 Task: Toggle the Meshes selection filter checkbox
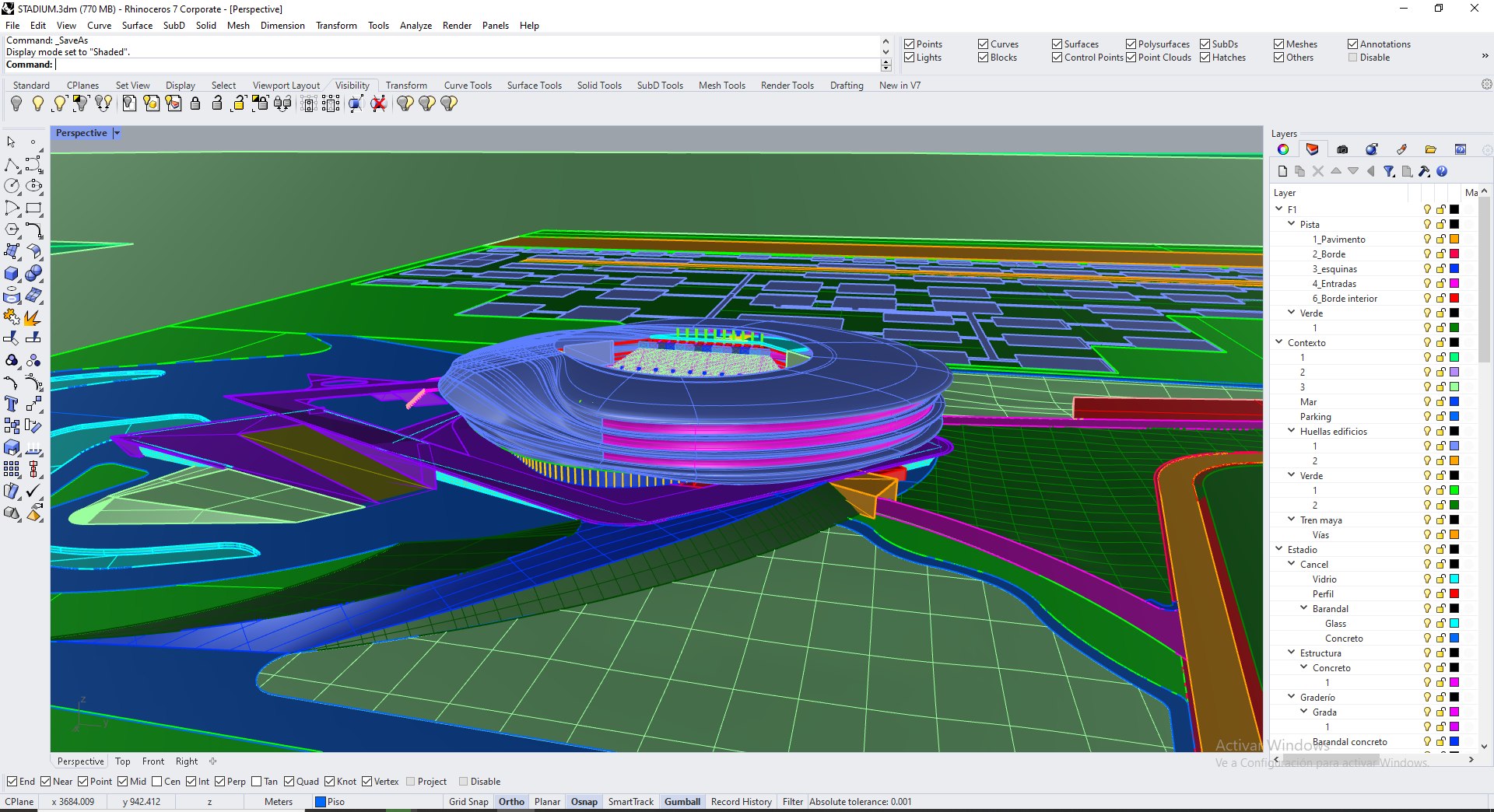1279,44
